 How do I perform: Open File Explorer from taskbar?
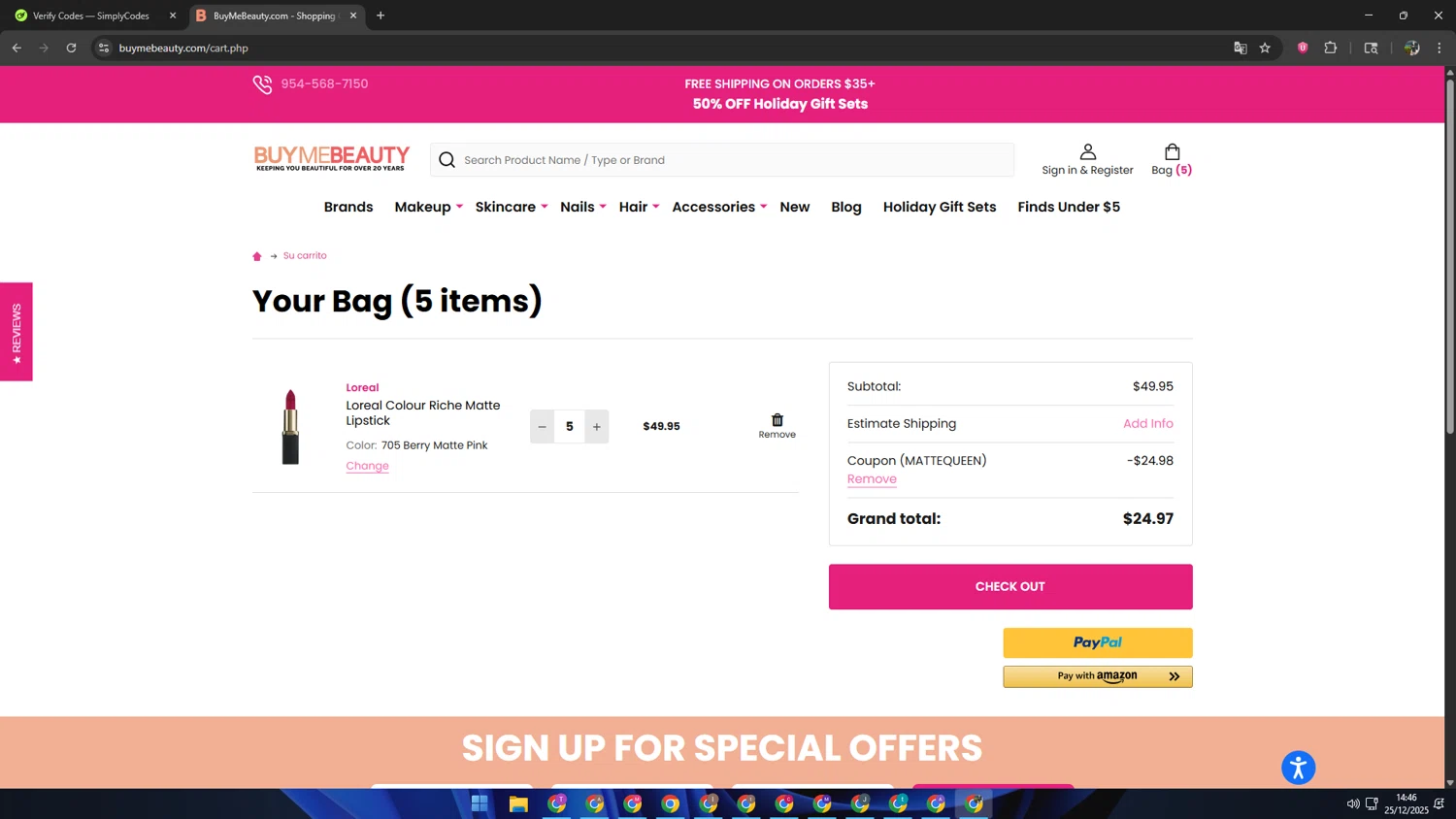coord(518,803)
